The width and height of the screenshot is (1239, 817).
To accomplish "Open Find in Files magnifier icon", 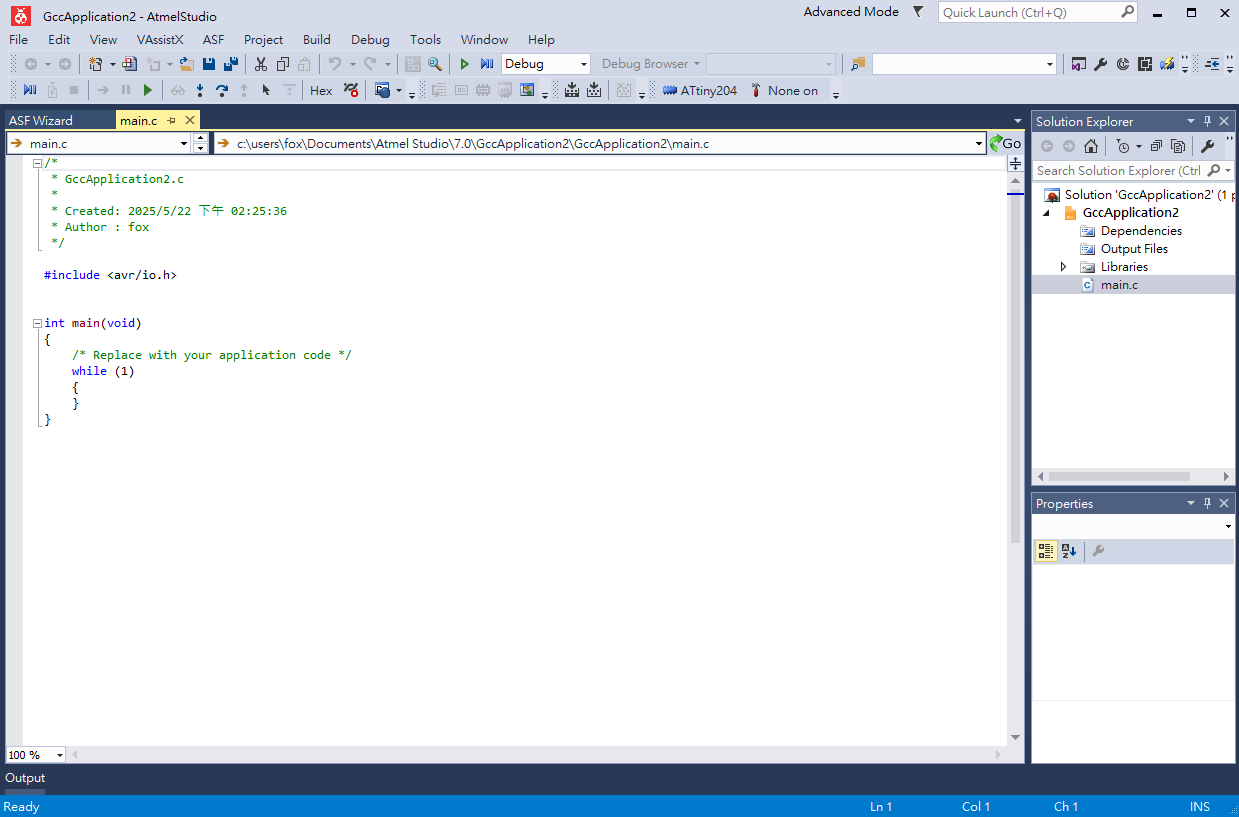I will (x=435, y=64).
